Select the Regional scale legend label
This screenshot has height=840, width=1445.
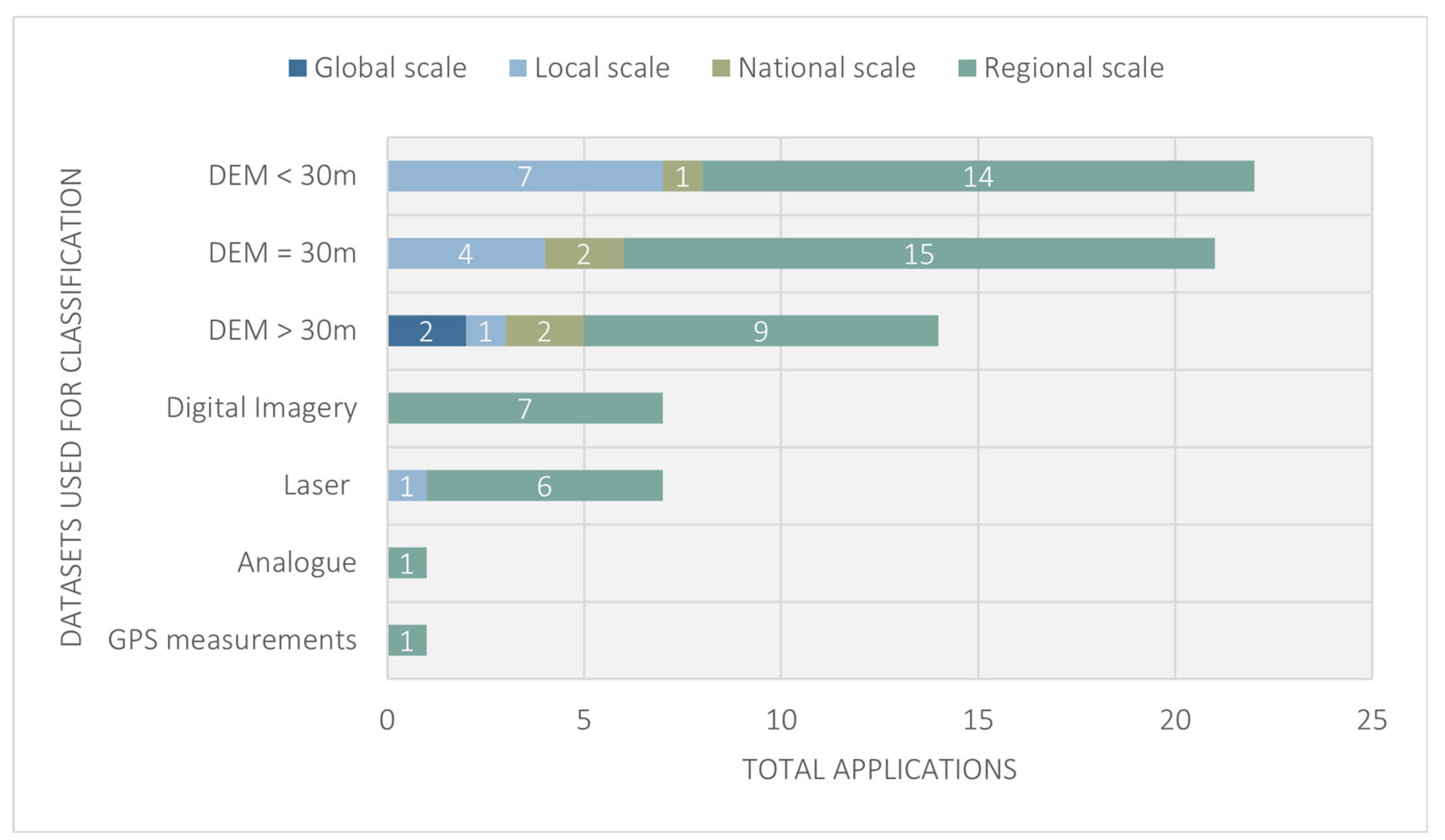tap(1073, 68)
